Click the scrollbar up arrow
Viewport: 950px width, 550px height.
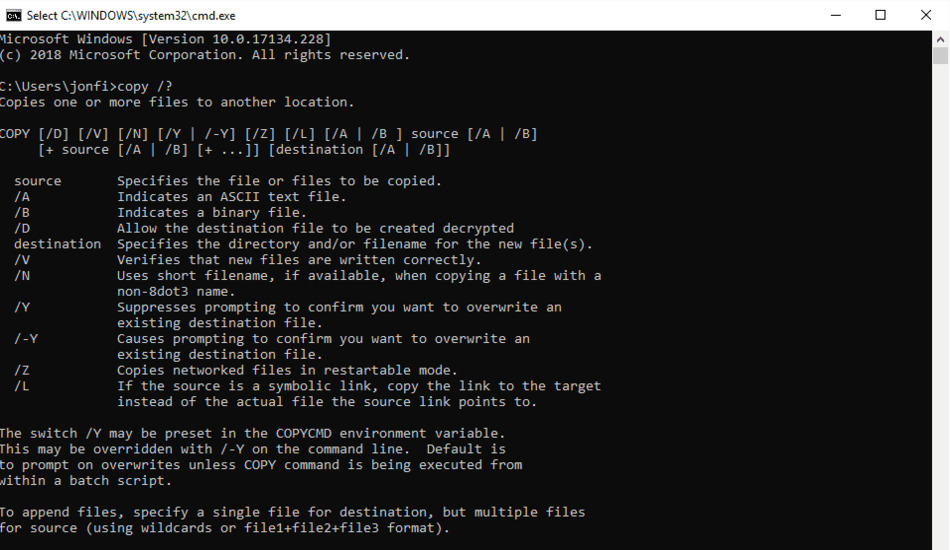click(x=940, y=39)
